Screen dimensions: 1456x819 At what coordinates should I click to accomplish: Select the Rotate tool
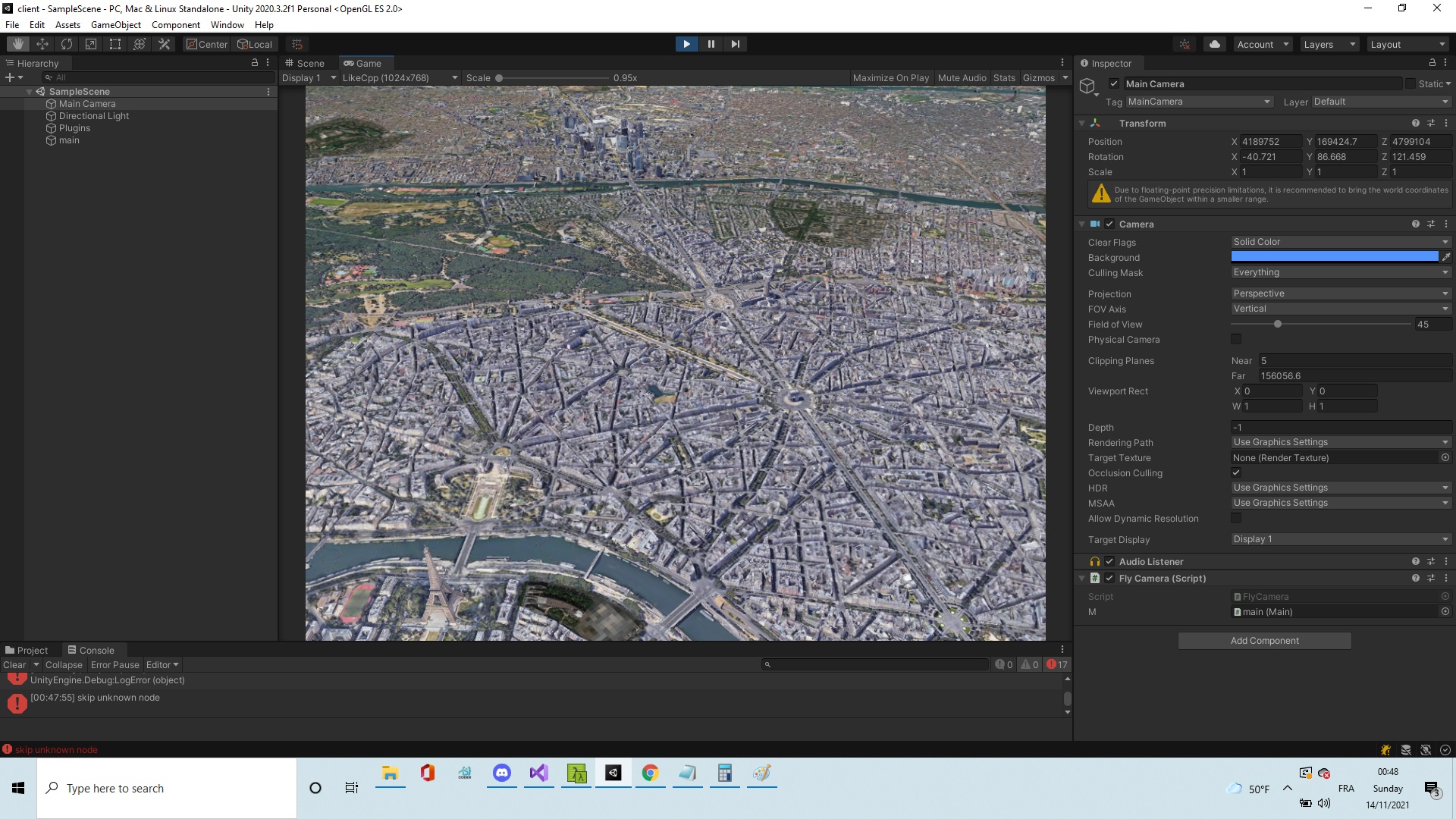[67, 44]
